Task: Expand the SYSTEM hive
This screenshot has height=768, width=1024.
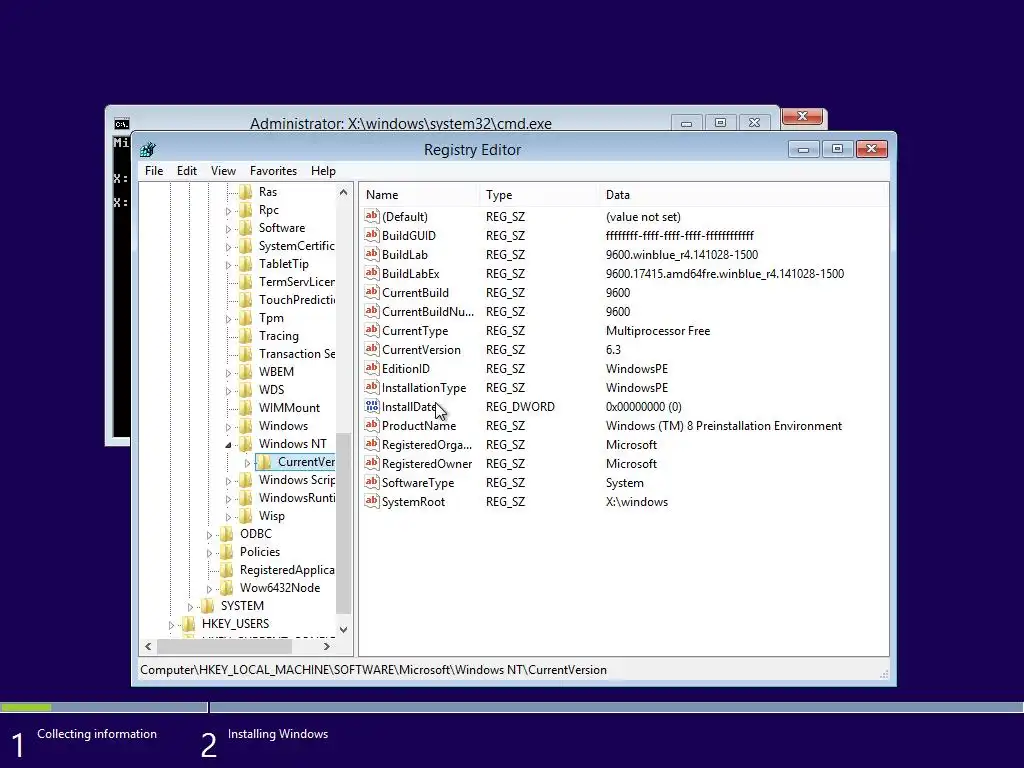Action: tap(190, 607)
